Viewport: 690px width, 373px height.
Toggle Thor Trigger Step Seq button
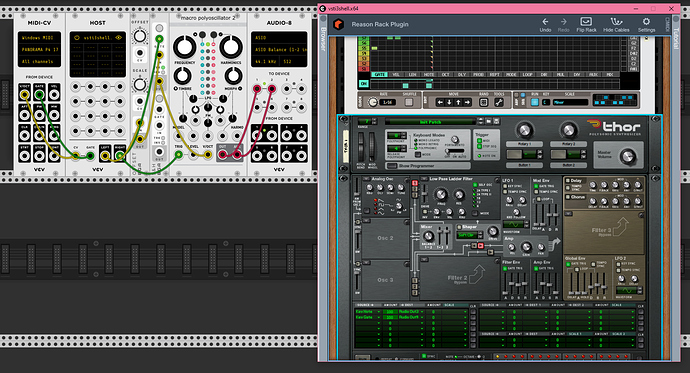tap(479, 146)
